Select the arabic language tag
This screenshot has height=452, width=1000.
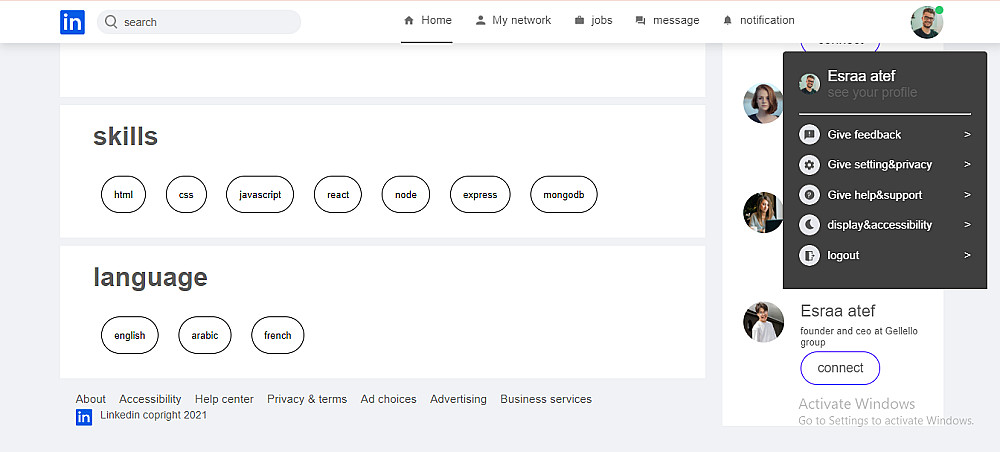(205, 336)
